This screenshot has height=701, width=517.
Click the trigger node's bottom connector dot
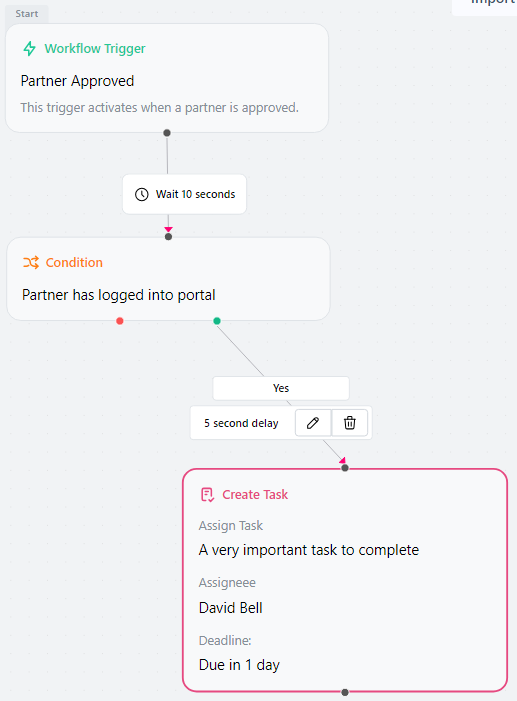(167, 133)
